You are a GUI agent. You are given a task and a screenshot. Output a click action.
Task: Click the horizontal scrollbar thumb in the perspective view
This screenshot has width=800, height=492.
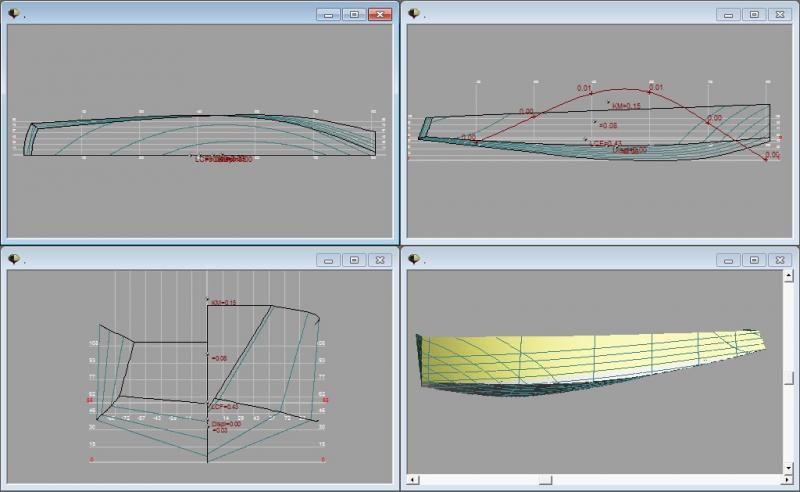(x=545, y=479)
